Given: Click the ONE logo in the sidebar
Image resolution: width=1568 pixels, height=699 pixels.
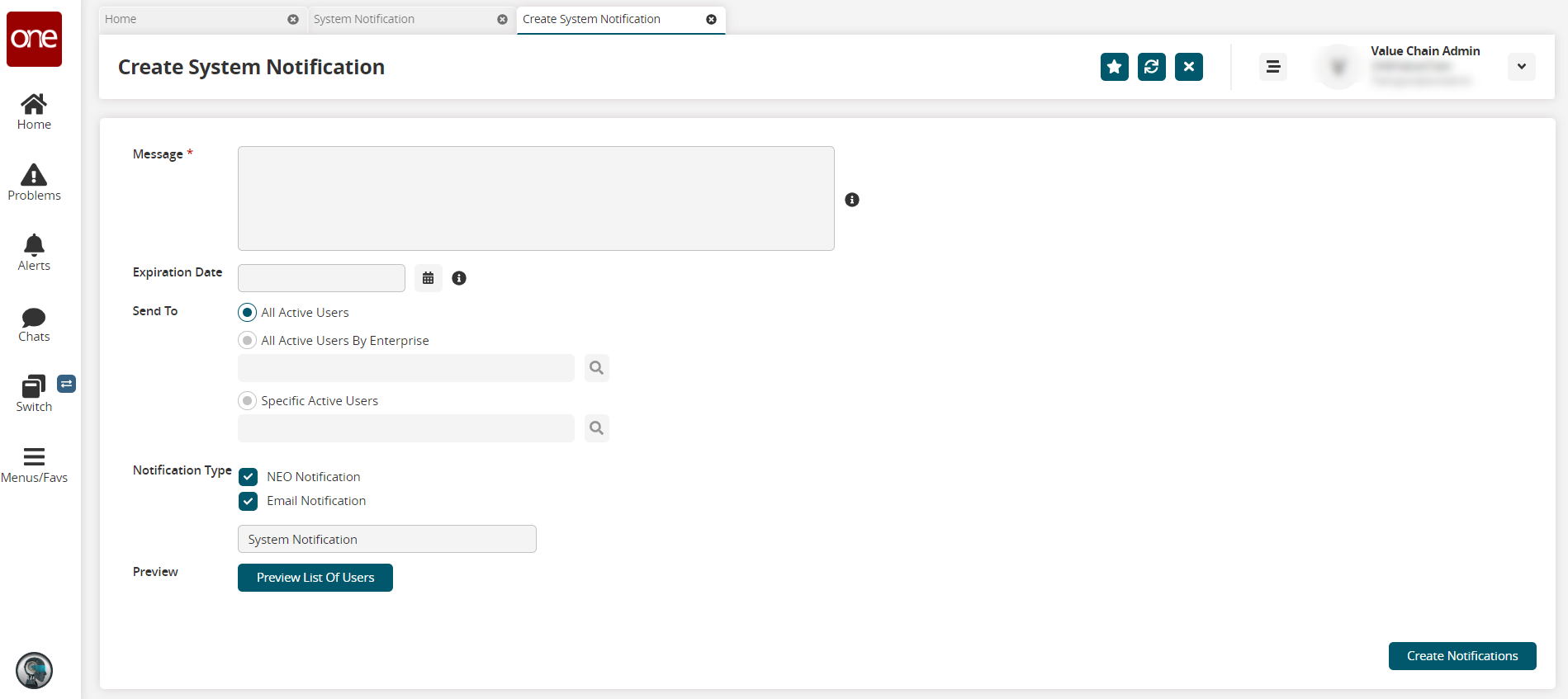Looking at the screenshot, I should [34, 39].
